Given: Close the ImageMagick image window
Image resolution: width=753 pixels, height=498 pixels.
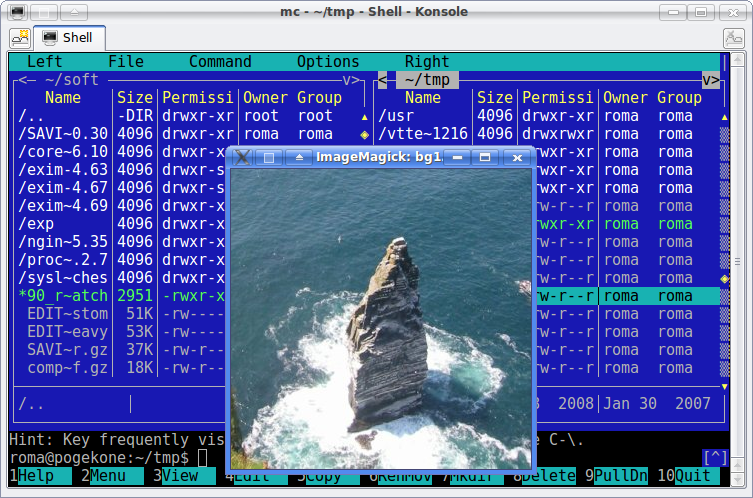Looking at the screenshot, I should point(516,157).
